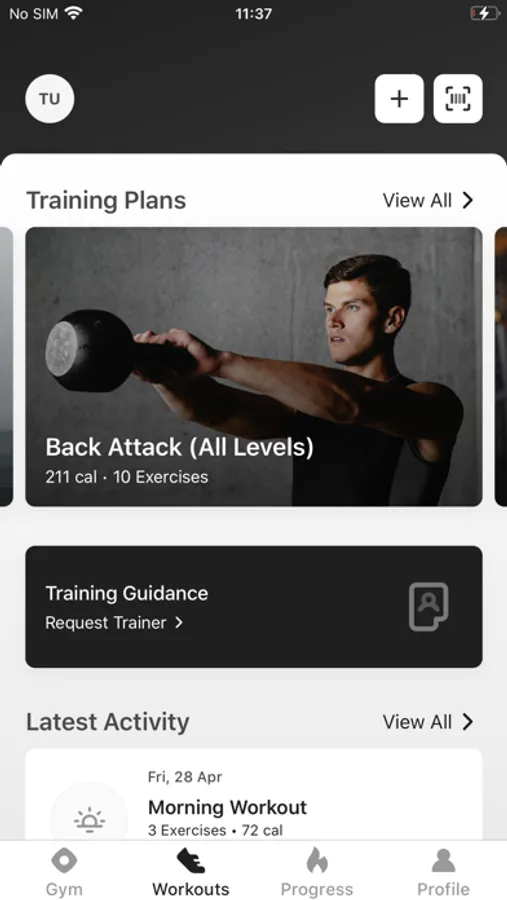Tap the Workouts shoe icon
The width and height of the screenshot is (507, 900).
[x=191, y=861]
